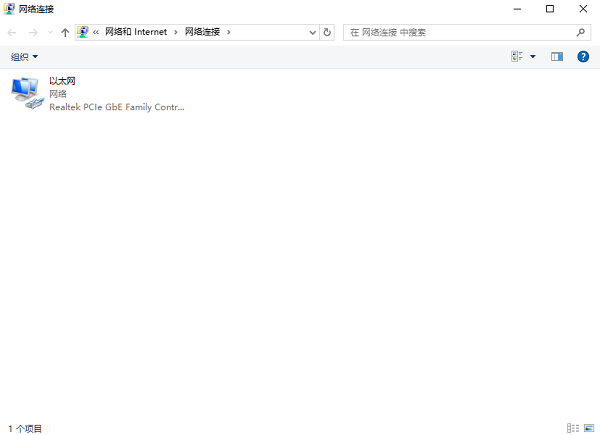Open the help question mark icon

pos(583,57)
